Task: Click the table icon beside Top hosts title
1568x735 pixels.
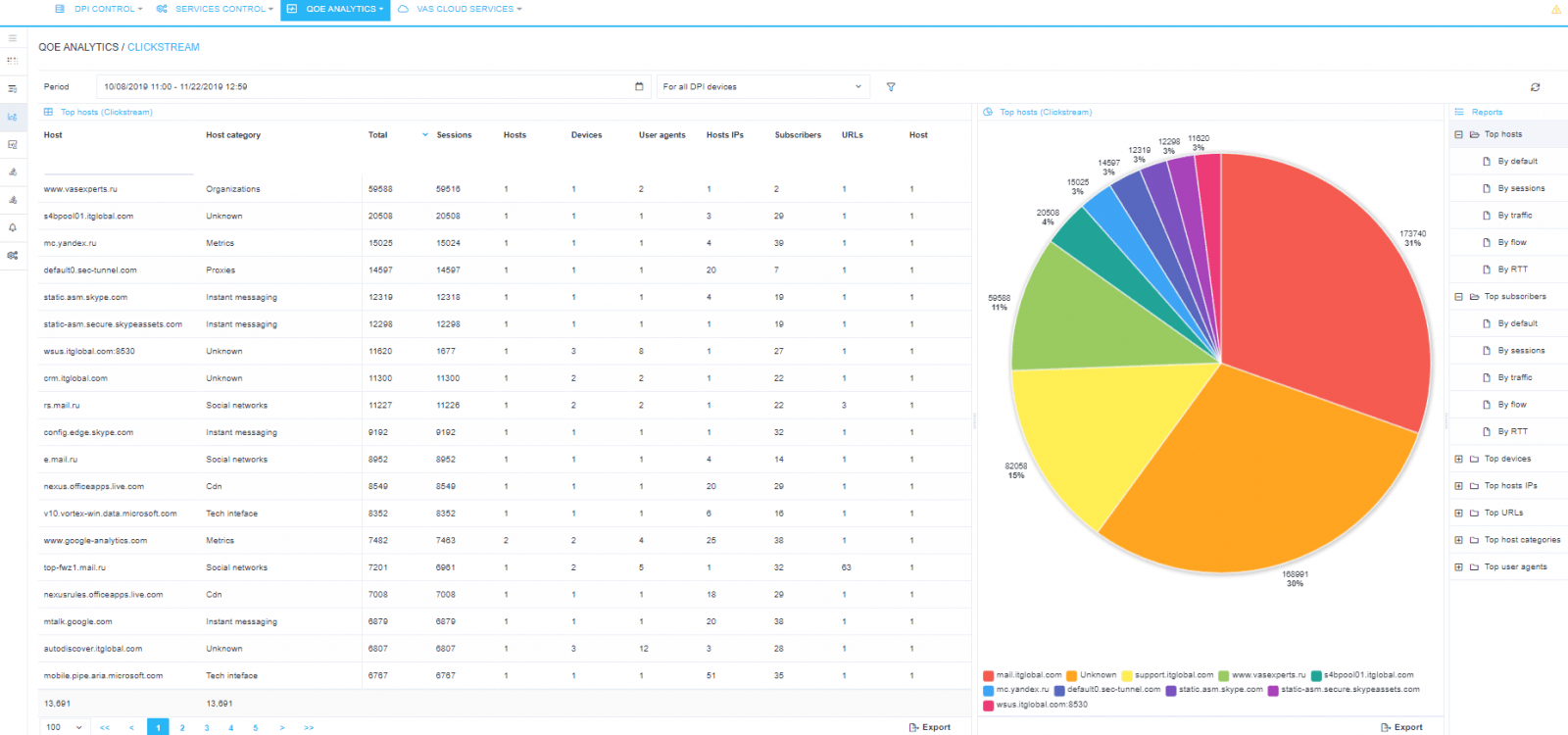Action: (49, 112)
